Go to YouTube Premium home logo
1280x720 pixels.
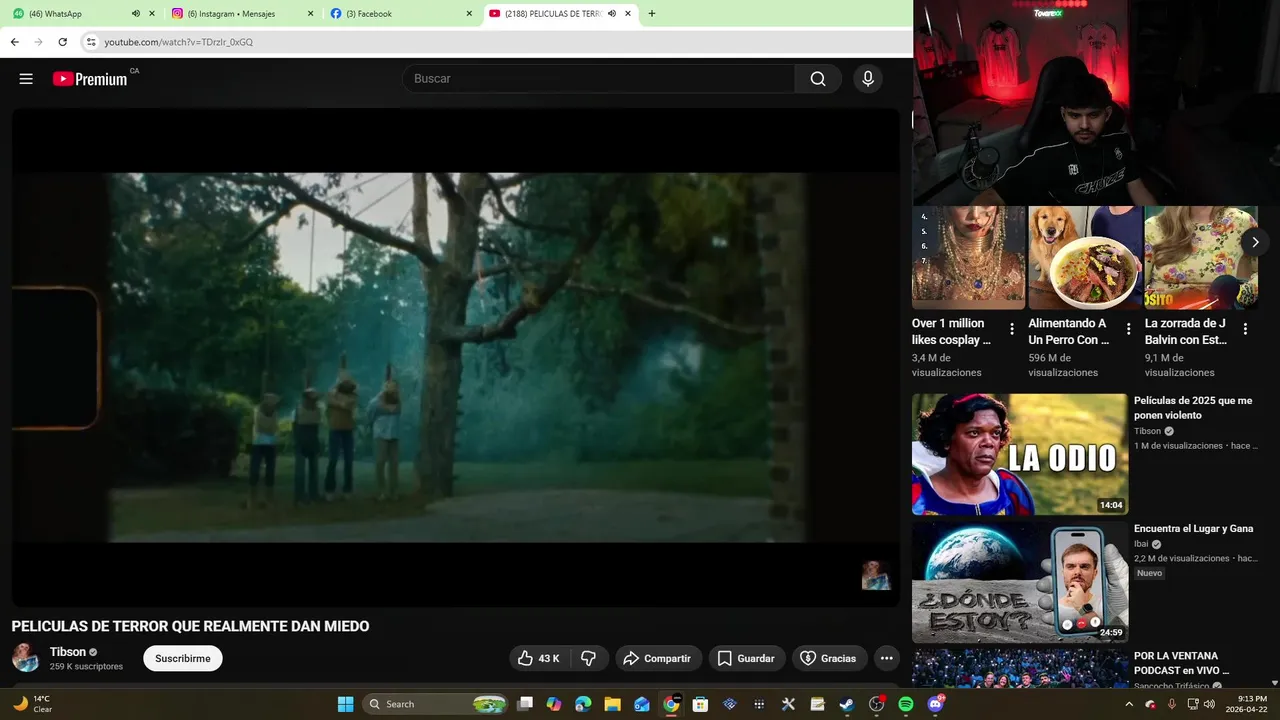90,79
